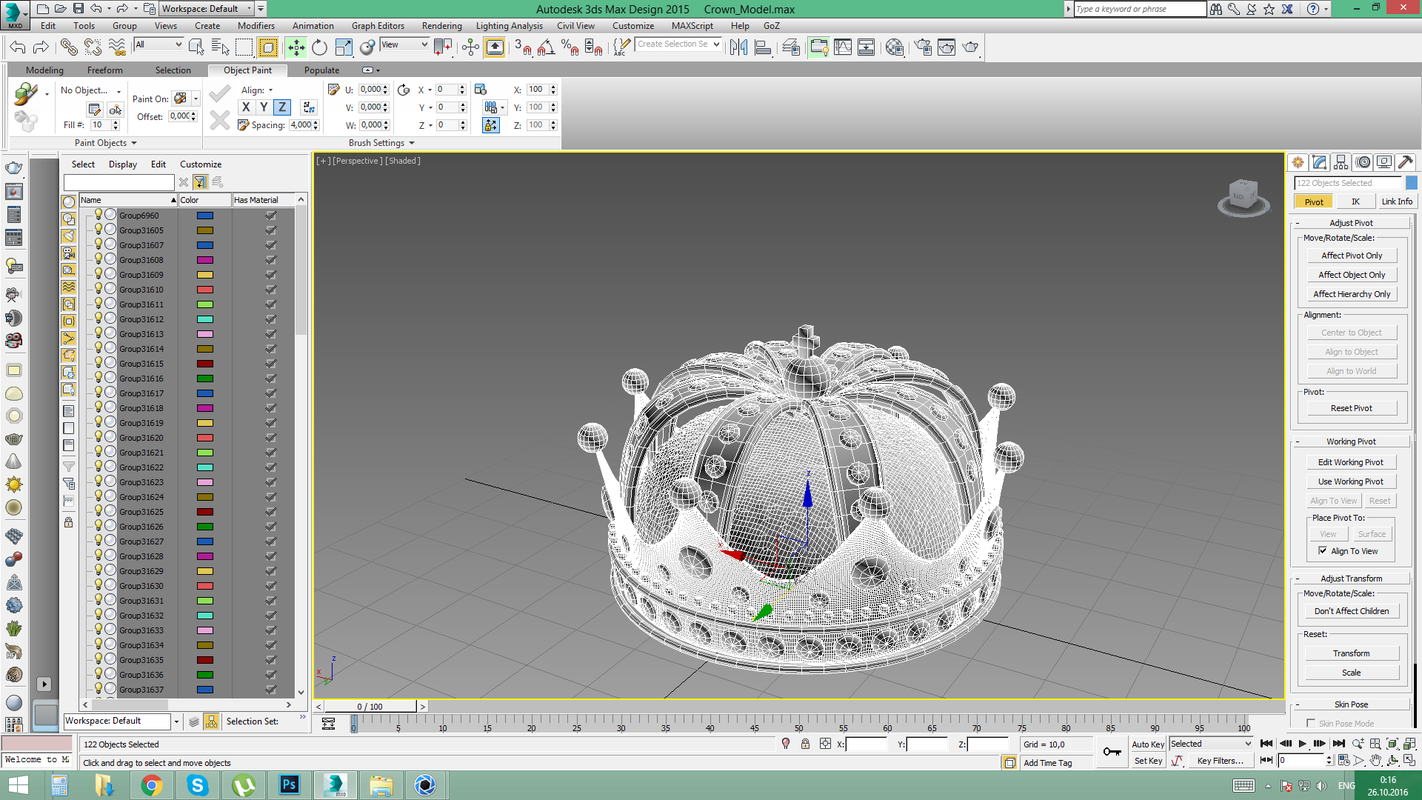Hide Group31605 using its eye toggle
Image resolution: width=1422 pixels, height=800 pixels.
tap(98, 228)
